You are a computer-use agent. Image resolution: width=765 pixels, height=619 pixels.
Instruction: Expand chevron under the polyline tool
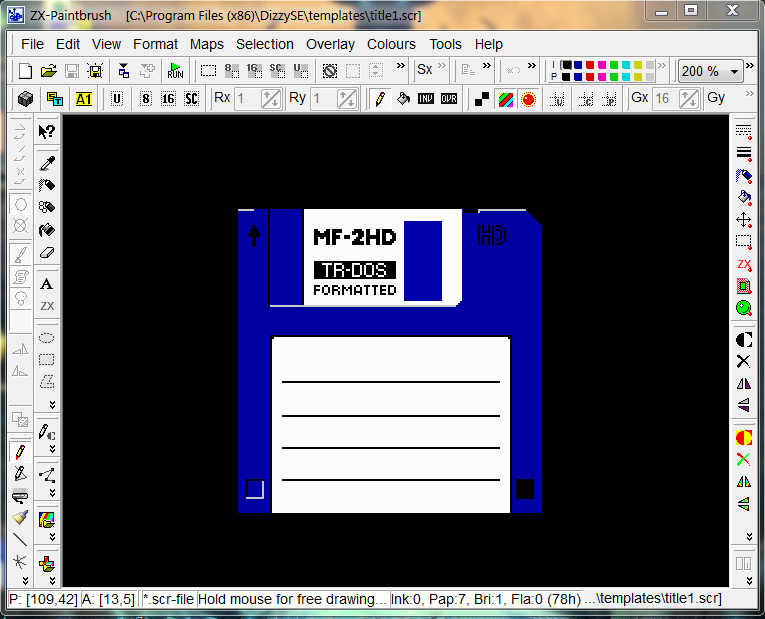tap(52, 493)
